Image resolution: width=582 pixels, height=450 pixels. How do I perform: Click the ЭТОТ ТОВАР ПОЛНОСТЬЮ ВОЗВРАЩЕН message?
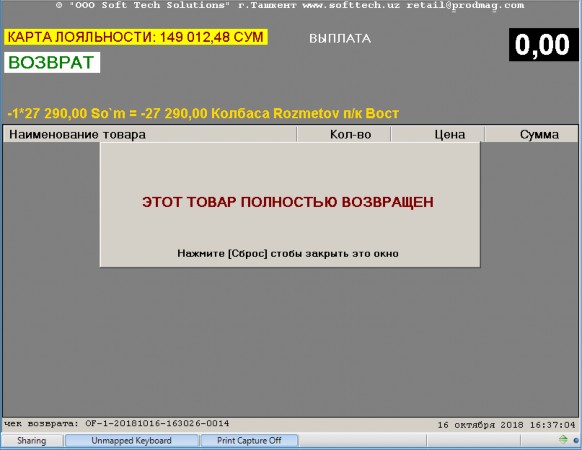tap(288, 202)
